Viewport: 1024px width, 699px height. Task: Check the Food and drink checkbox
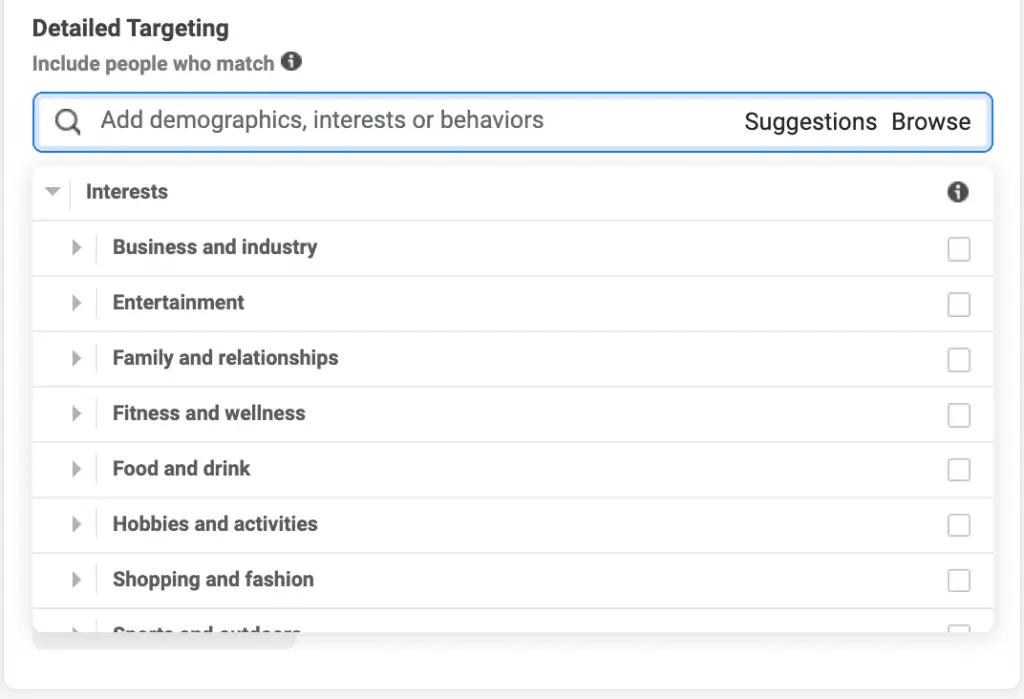pos(959,469)
